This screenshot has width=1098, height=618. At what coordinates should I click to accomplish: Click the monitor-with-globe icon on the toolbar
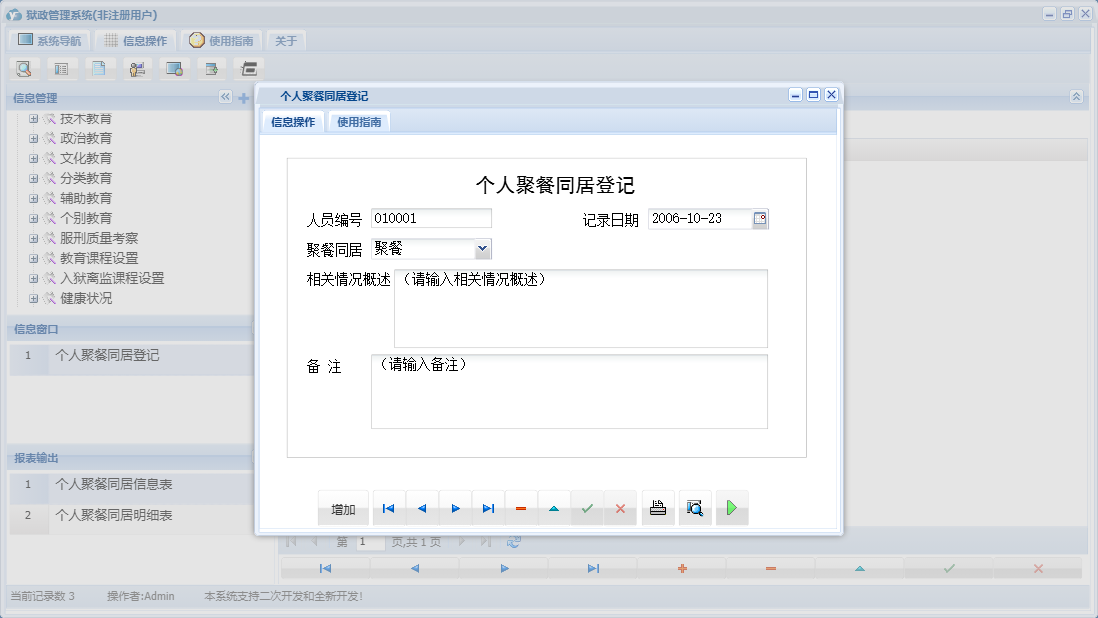point(174,68)
